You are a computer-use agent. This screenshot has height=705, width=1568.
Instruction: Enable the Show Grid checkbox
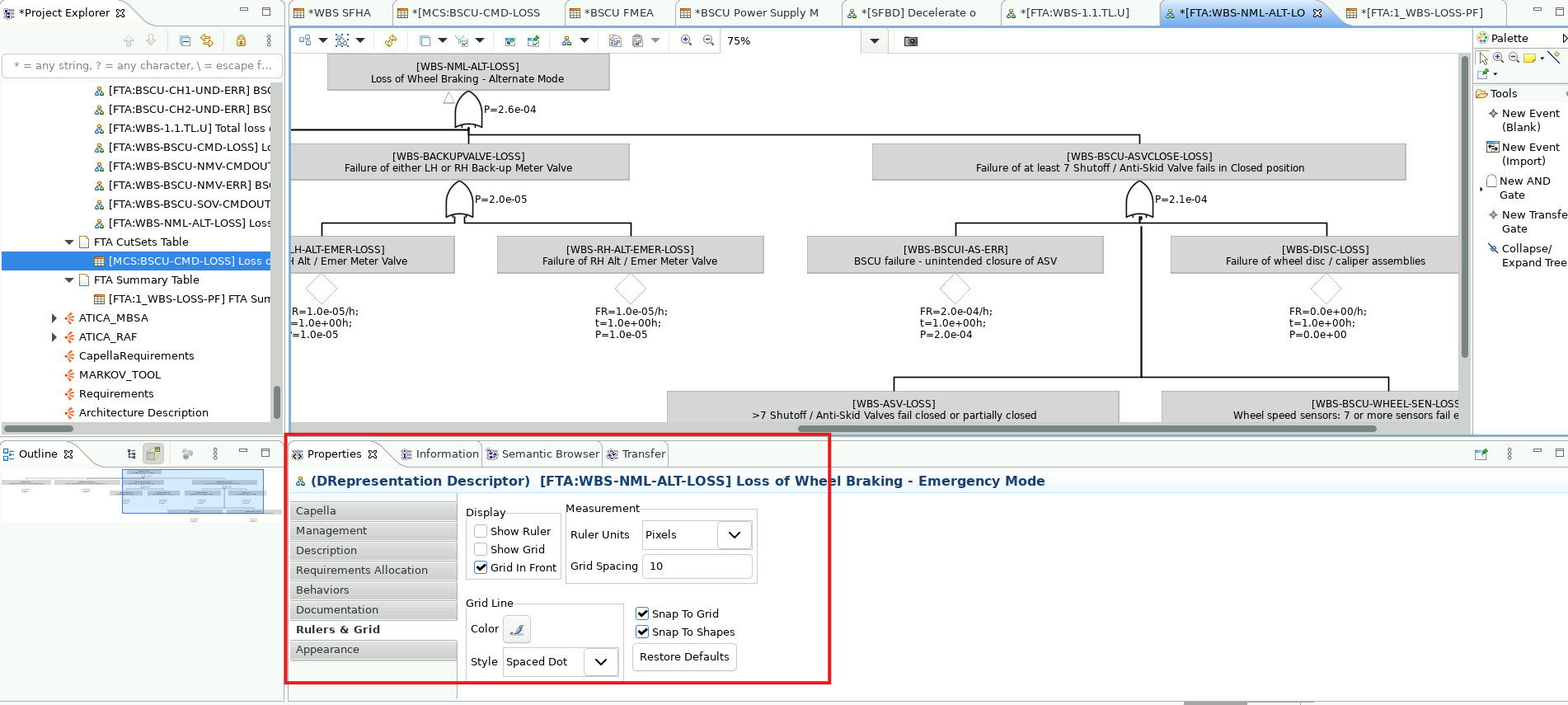coord(481,549)
